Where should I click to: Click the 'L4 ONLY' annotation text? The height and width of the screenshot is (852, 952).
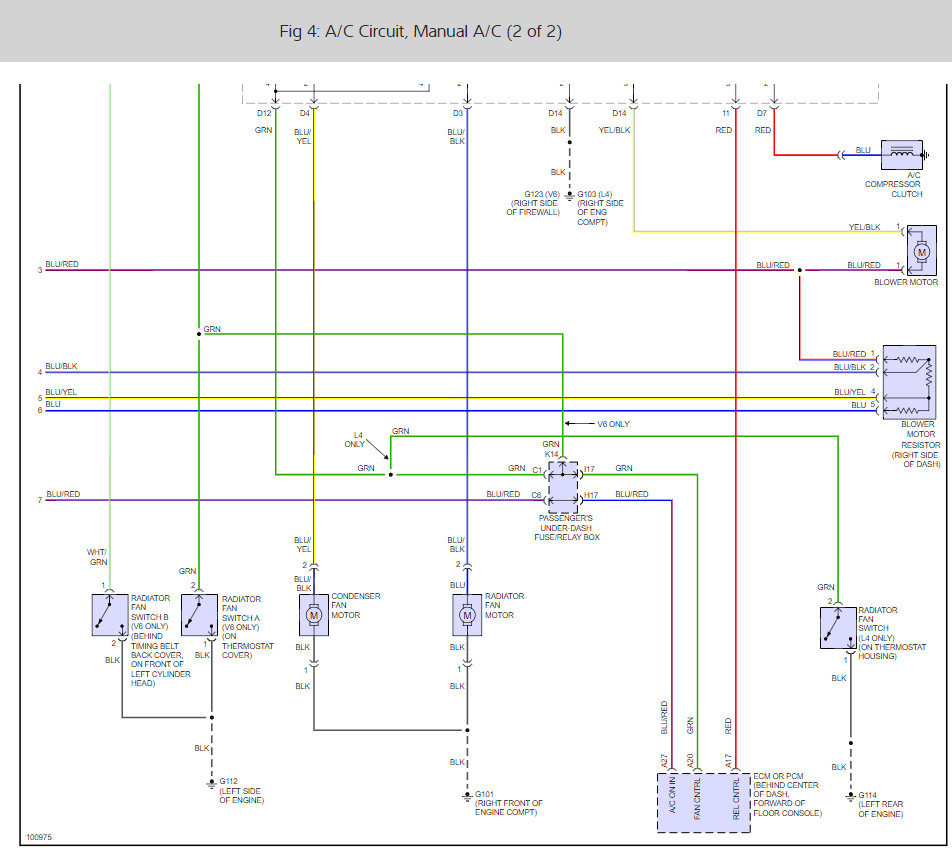(x=355, y=440)
